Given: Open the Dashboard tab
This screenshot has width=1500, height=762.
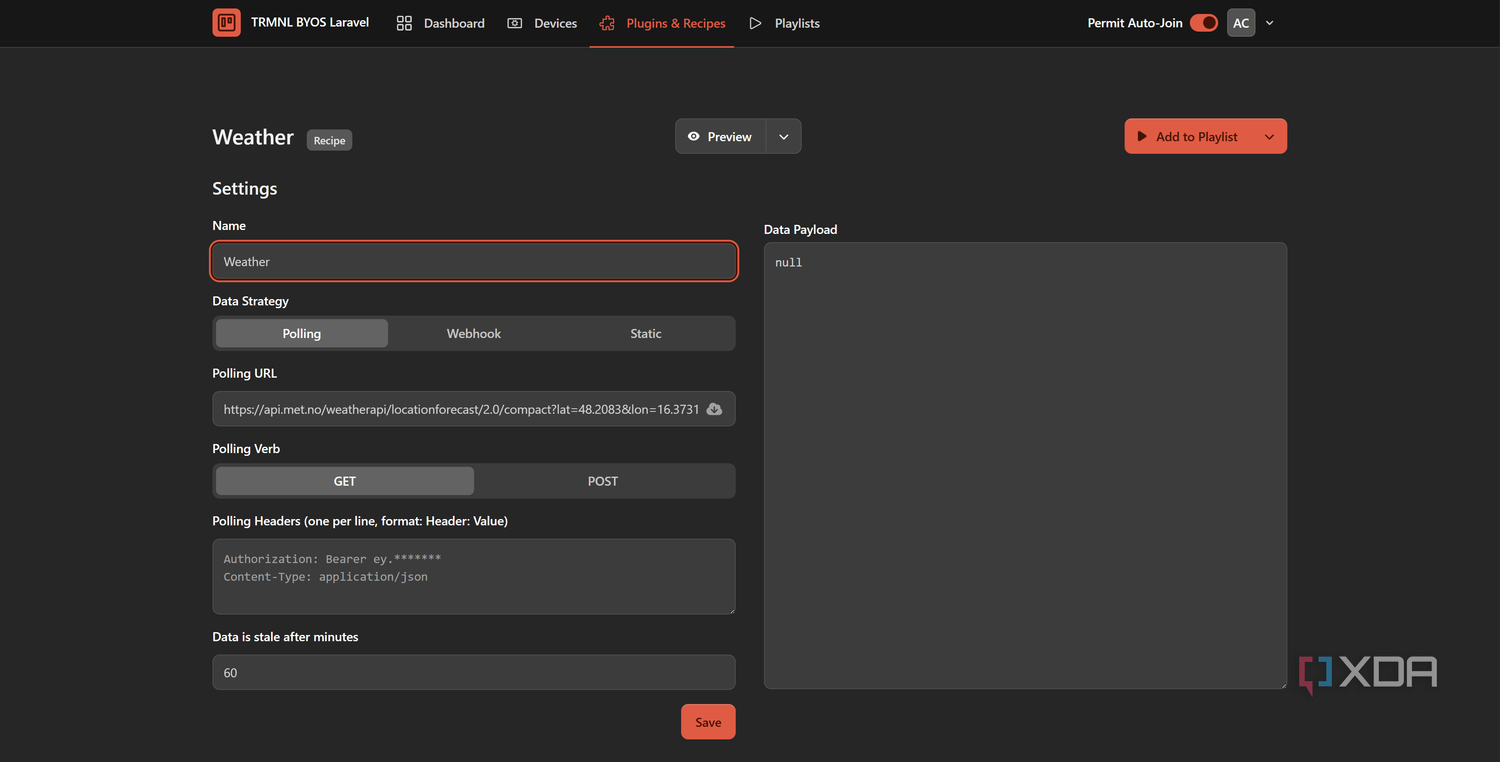Looking at the screenshot, I should (440, 23).
